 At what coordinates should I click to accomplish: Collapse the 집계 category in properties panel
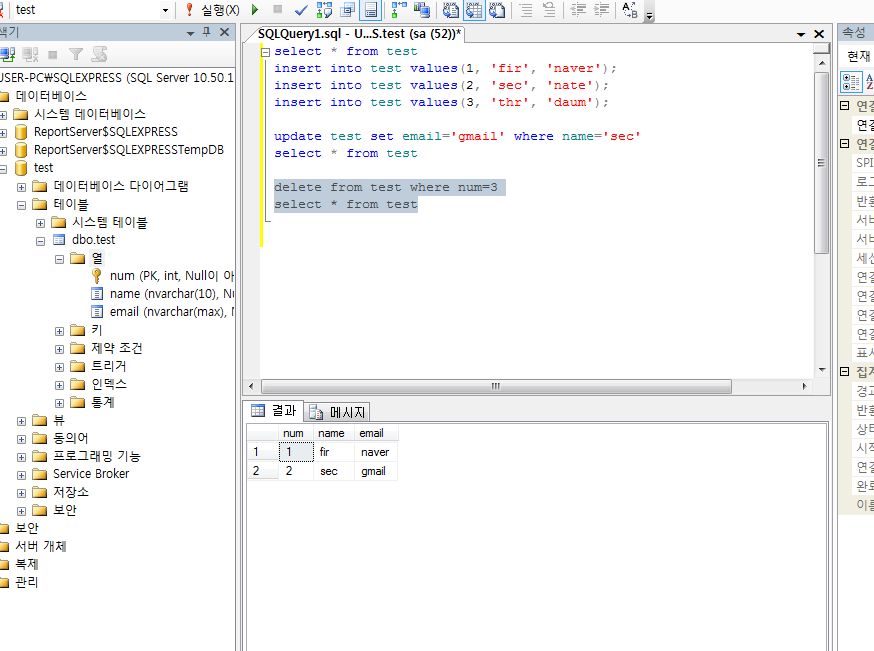844,371
